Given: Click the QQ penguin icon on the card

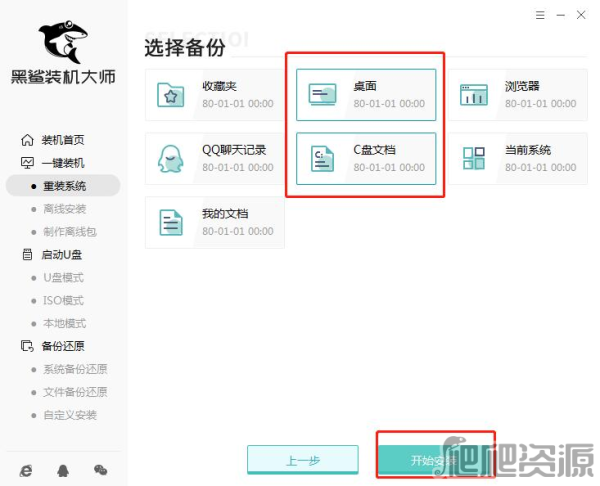Looking at the screenshot, I should pos(171,159).
